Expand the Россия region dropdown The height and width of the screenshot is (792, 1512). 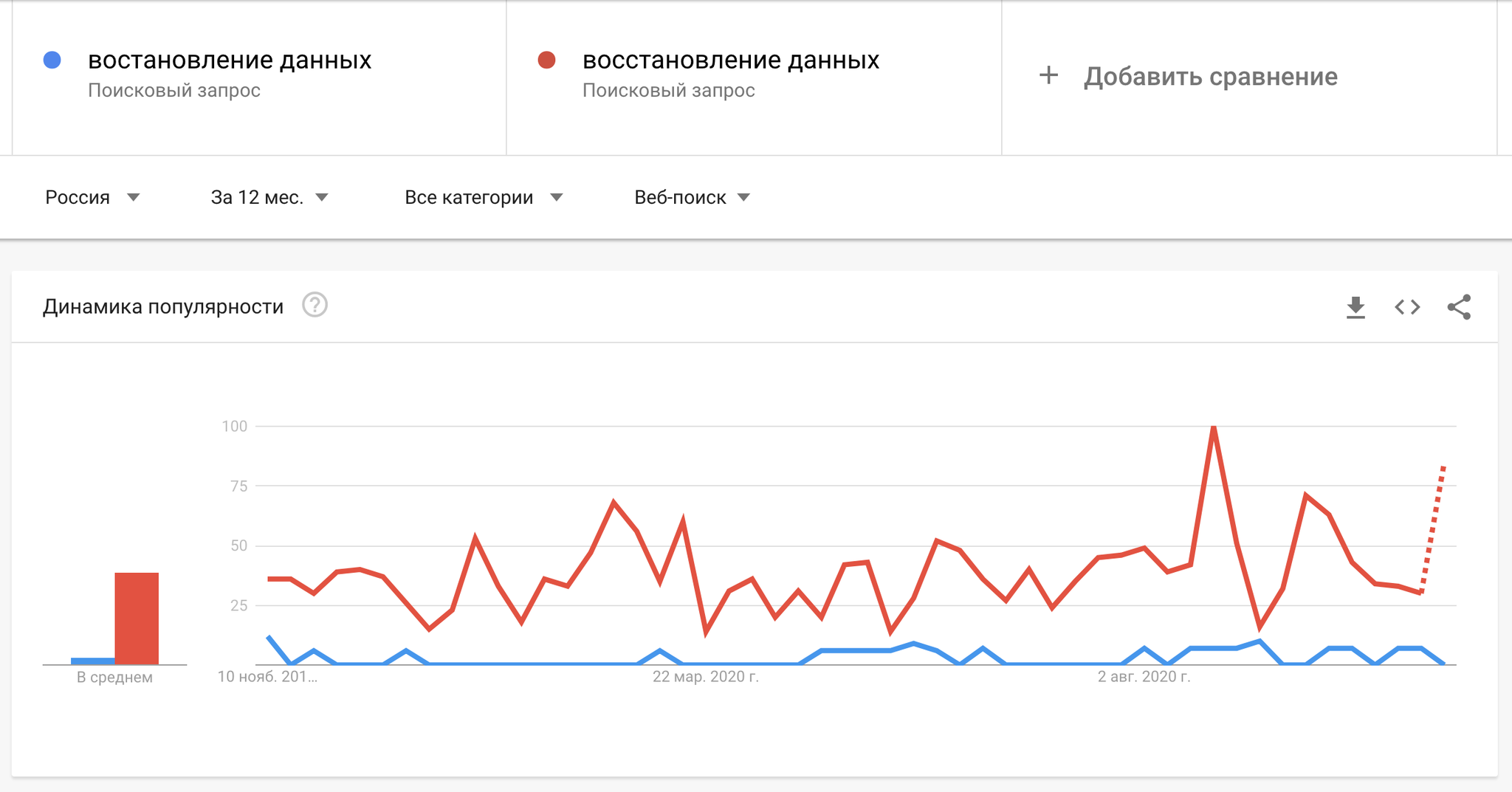[x=93, y=197]
